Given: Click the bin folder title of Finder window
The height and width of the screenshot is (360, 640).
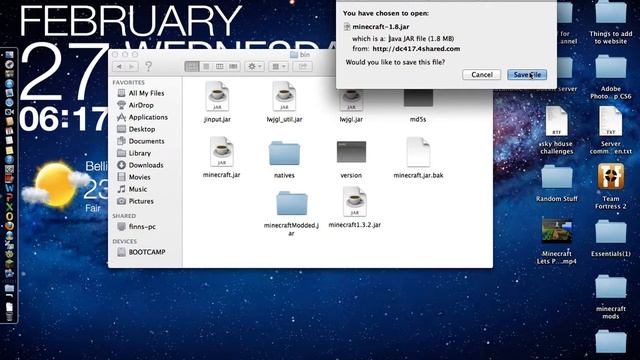Looking at the screenshot, I should [x=300, y=54].
